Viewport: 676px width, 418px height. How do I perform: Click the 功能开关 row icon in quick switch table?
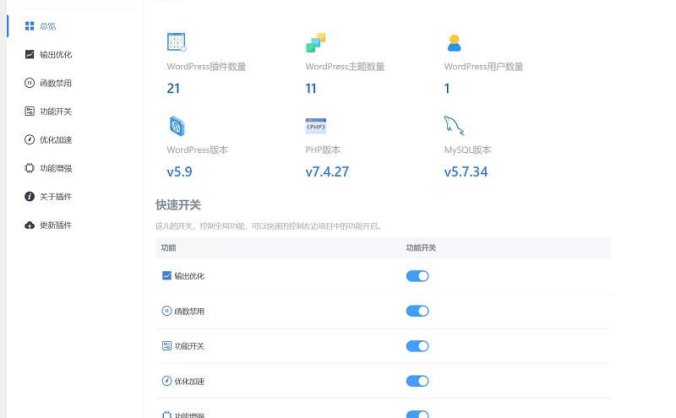(x=167, y=346)
